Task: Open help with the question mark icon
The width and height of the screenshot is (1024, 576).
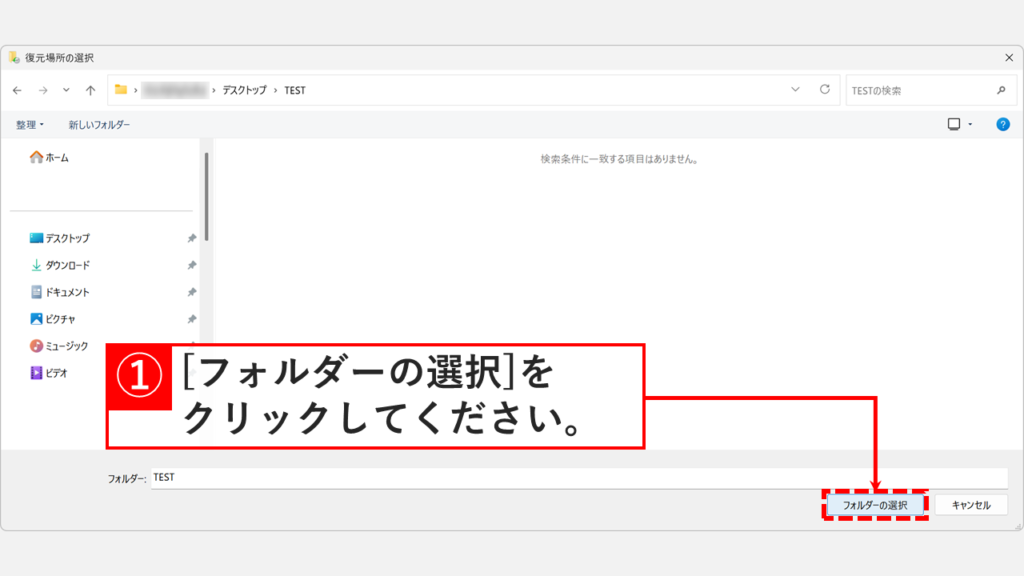Action: pyautogui.click(x=1002, y=124)
